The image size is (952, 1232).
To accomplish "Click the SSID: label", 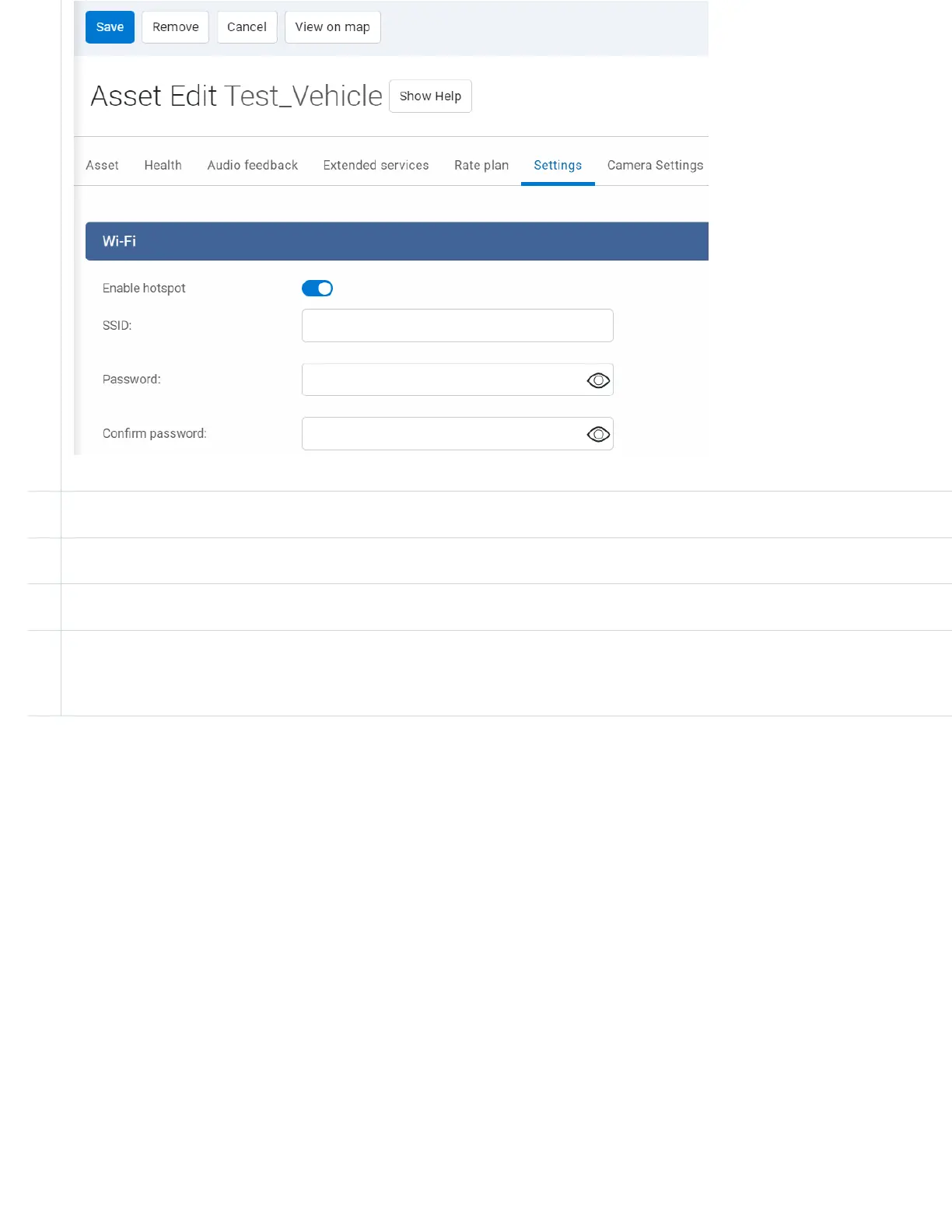I will tap(117, 326).
